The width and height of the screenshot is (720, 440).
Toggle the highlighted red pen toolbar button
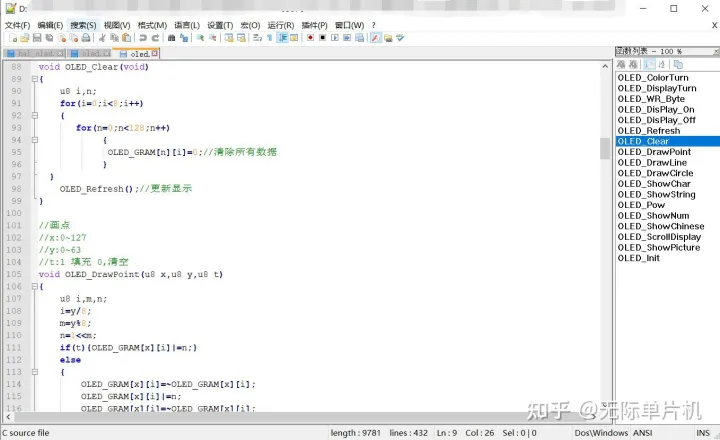tap(376, 38)
